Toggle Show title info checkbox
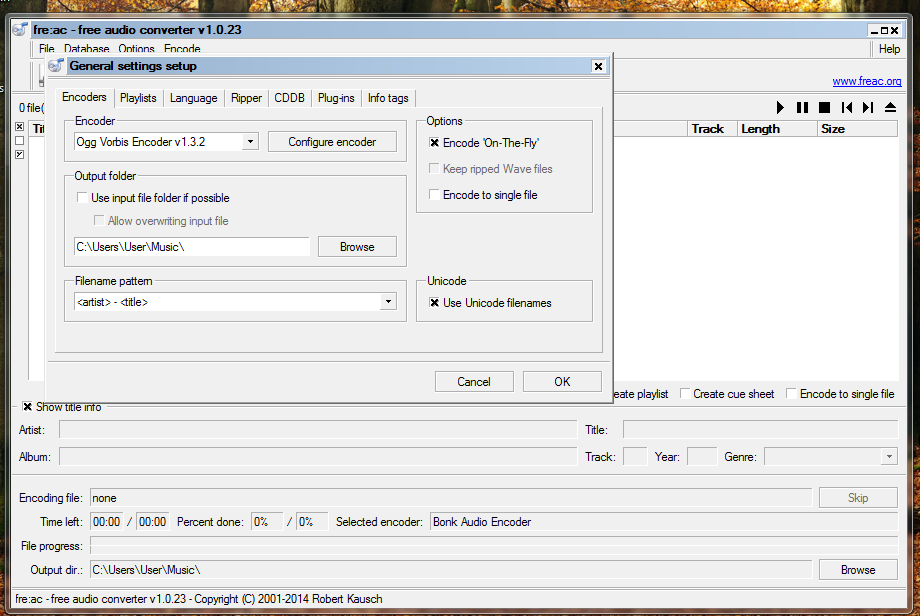This screenshot has height=616, width=920. point(27,407)
